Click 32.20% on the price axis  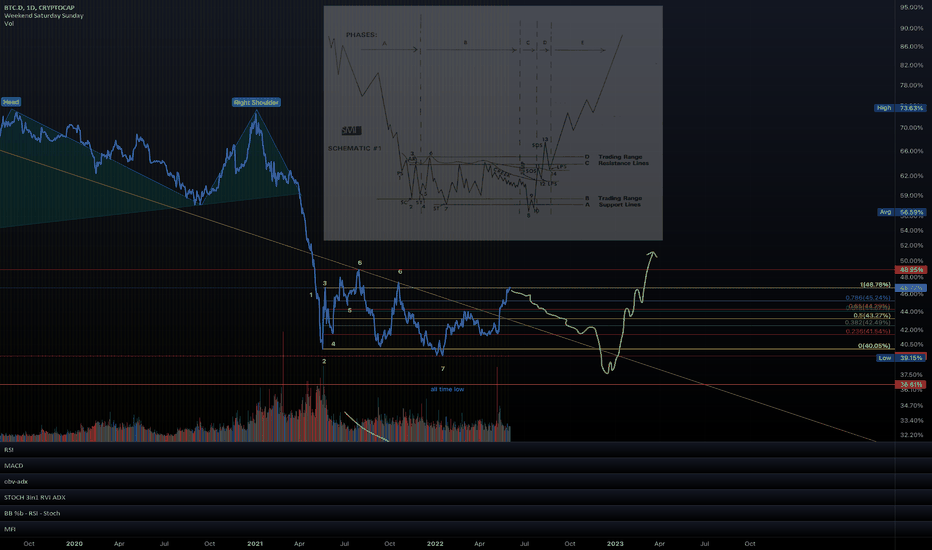pos(911,435)
